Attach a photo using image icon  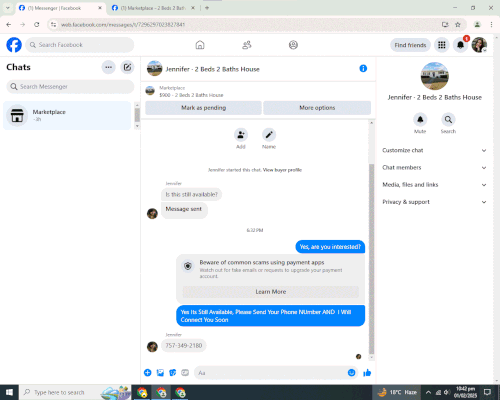pyautogui.click(x=160, y=373)
